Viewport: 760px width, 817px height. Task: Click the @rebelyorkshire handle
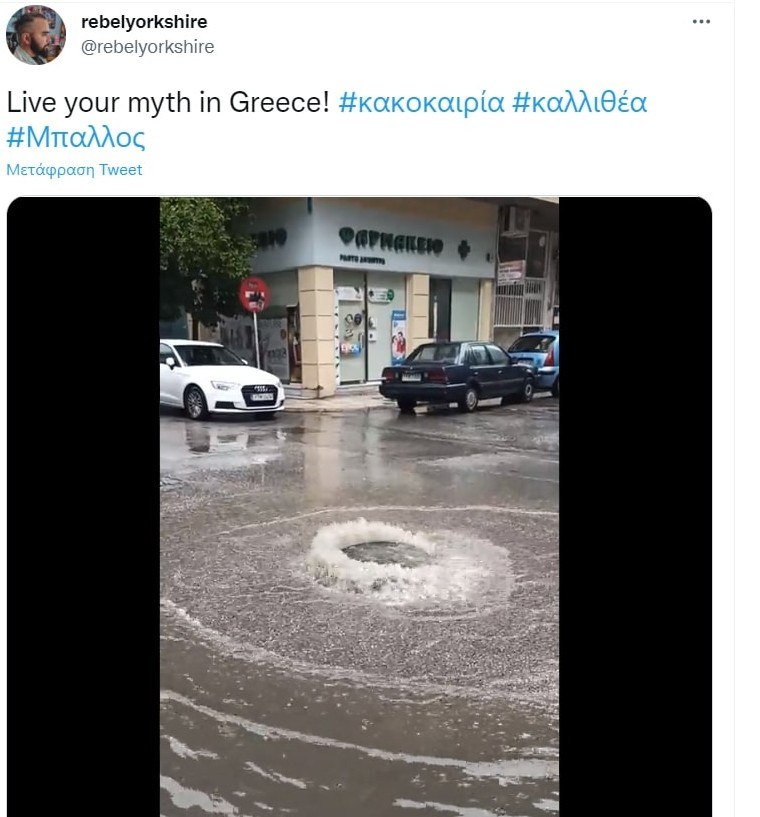click(147, 47)
